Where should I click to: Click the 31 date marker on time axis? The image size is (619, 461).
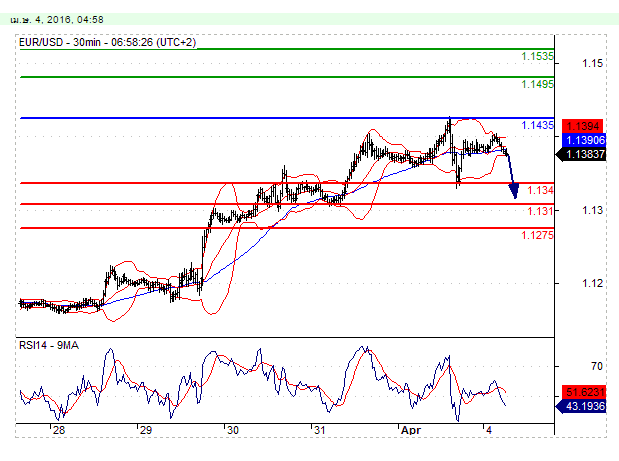[x=318, y=429]
